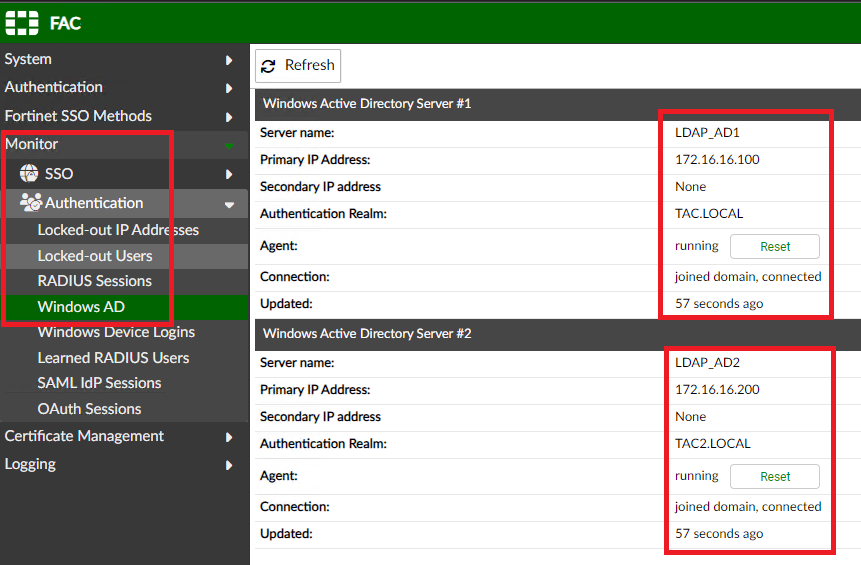The height and width of the screenshot is (565, 861).
Task: Collapse the Monitor Authentication submenu arrow
Action: pyautogui.click(x=229, y=205)
